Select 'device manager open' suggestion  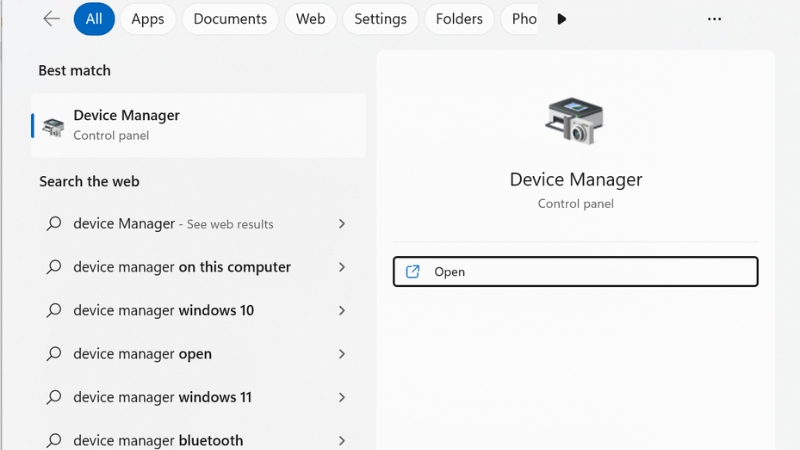(x=196, y=354)
